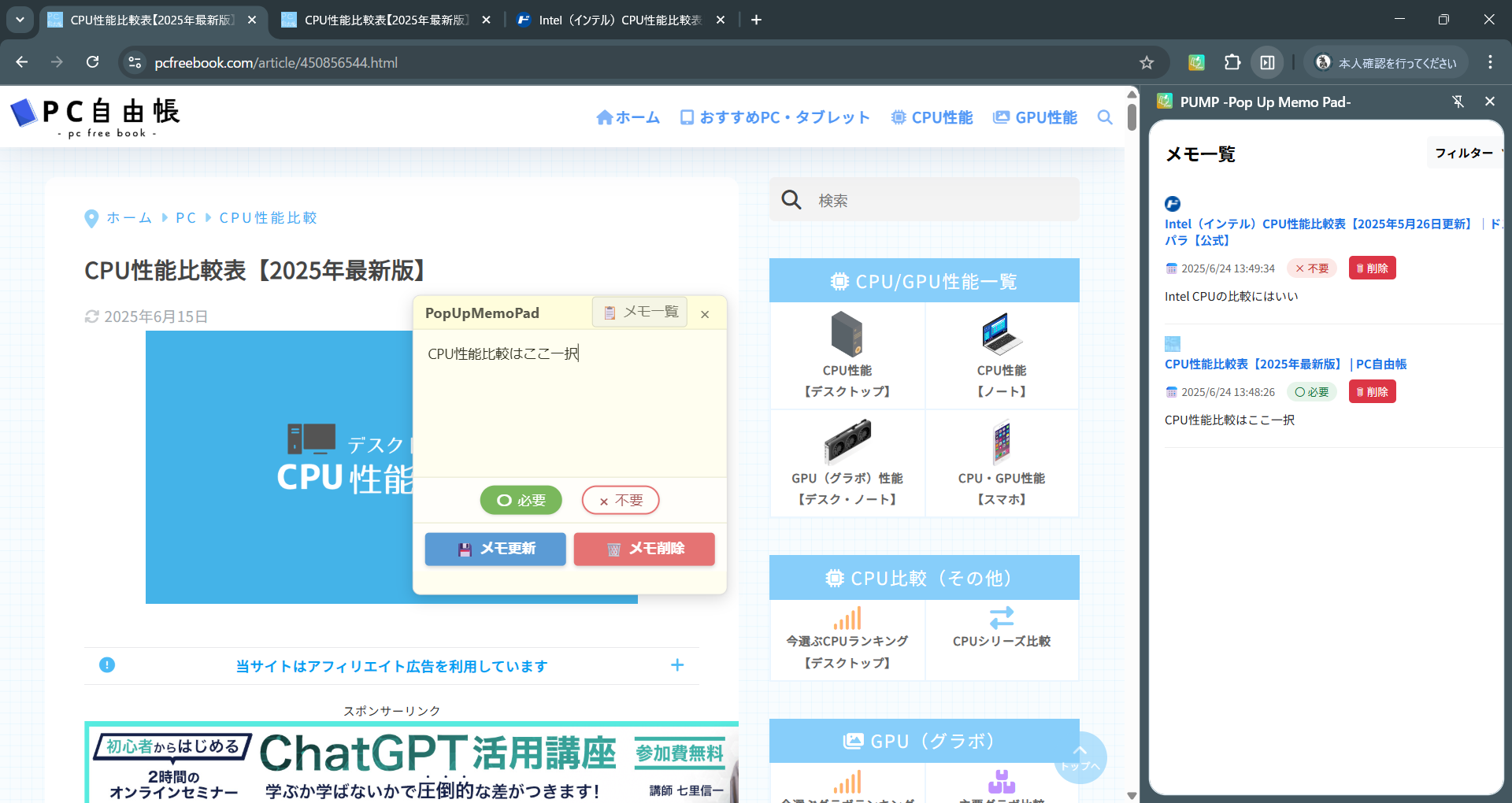Click the ホーム breadcrumb link

[129, 218]
